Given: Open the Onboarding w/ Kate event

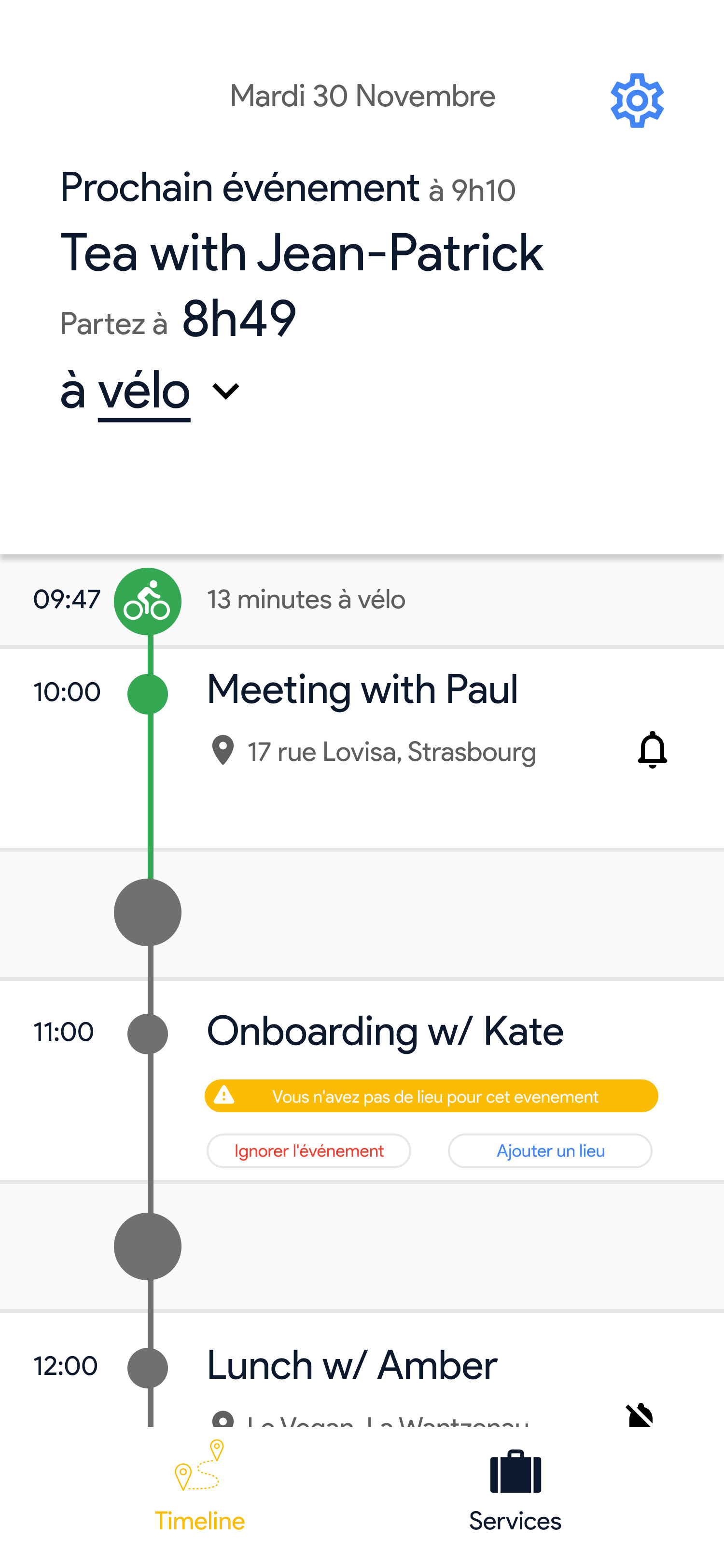Looking at the screenshot, I should click(385, 1031).
